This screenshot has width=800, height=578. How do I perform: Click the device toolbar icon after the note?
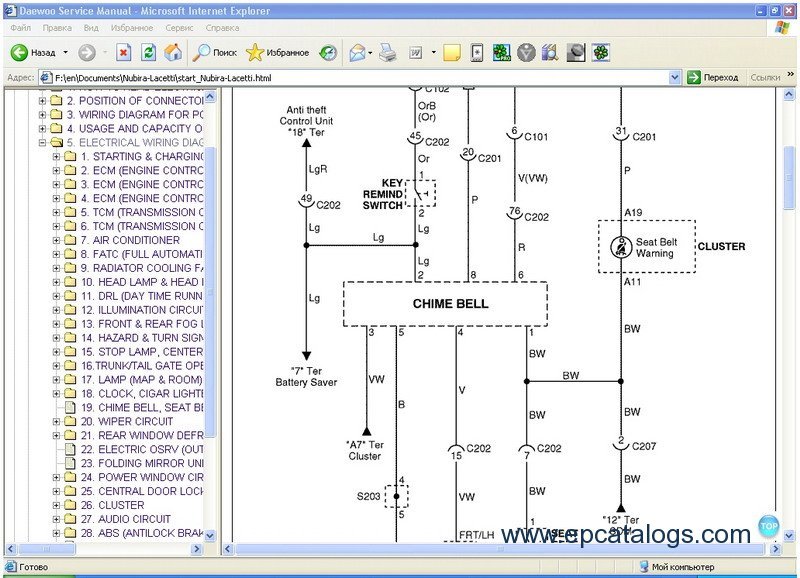[477, 52]
